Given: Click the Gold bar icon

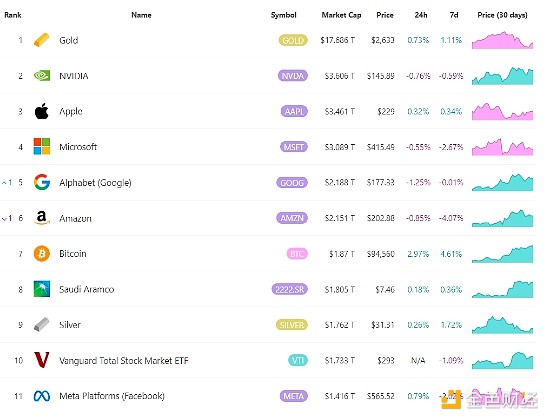Looking at the screenshot, I should pos(42,40).
